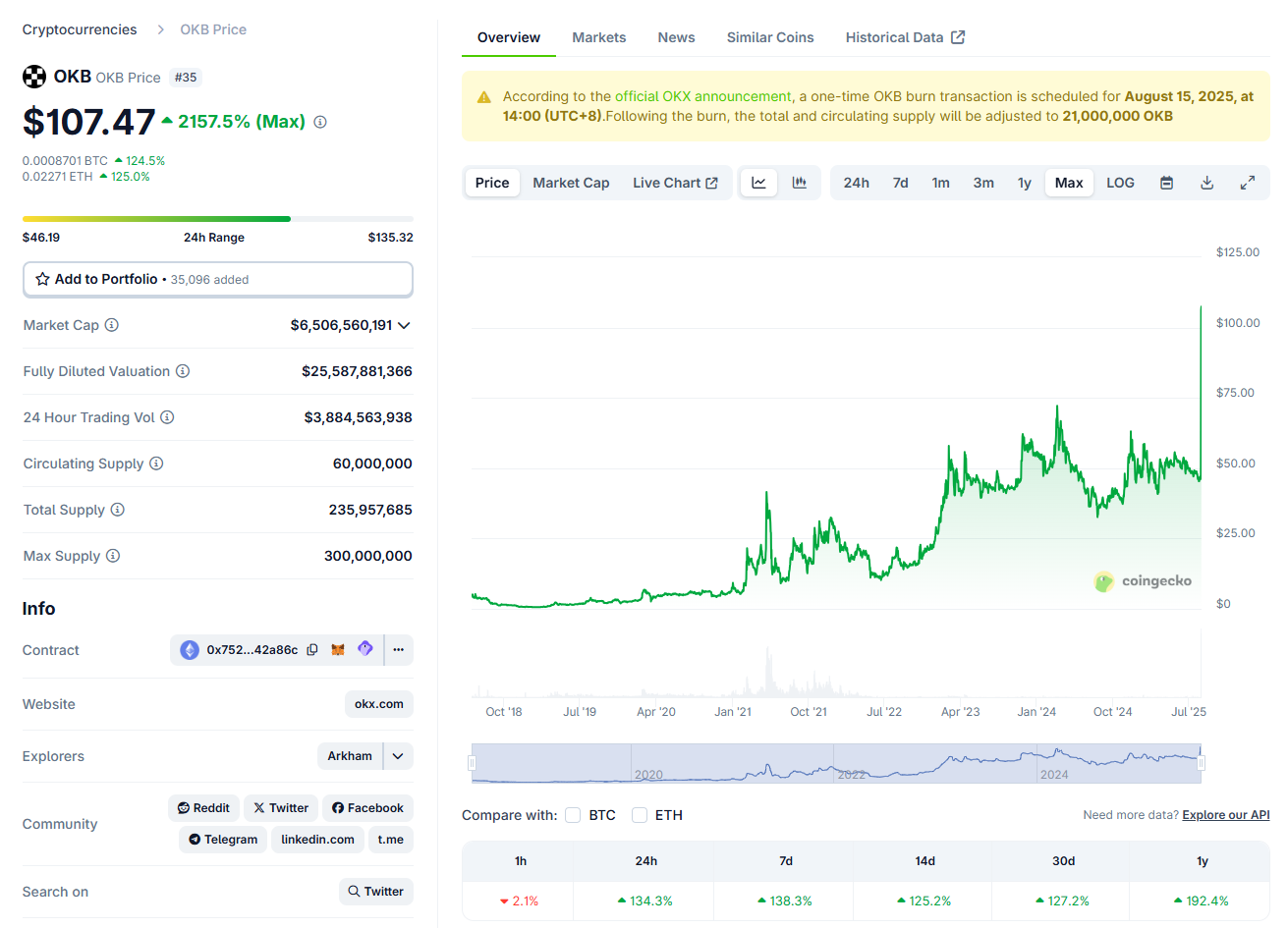
Task: Open the calendar date range picker
Action: [x=1166, y=183]
